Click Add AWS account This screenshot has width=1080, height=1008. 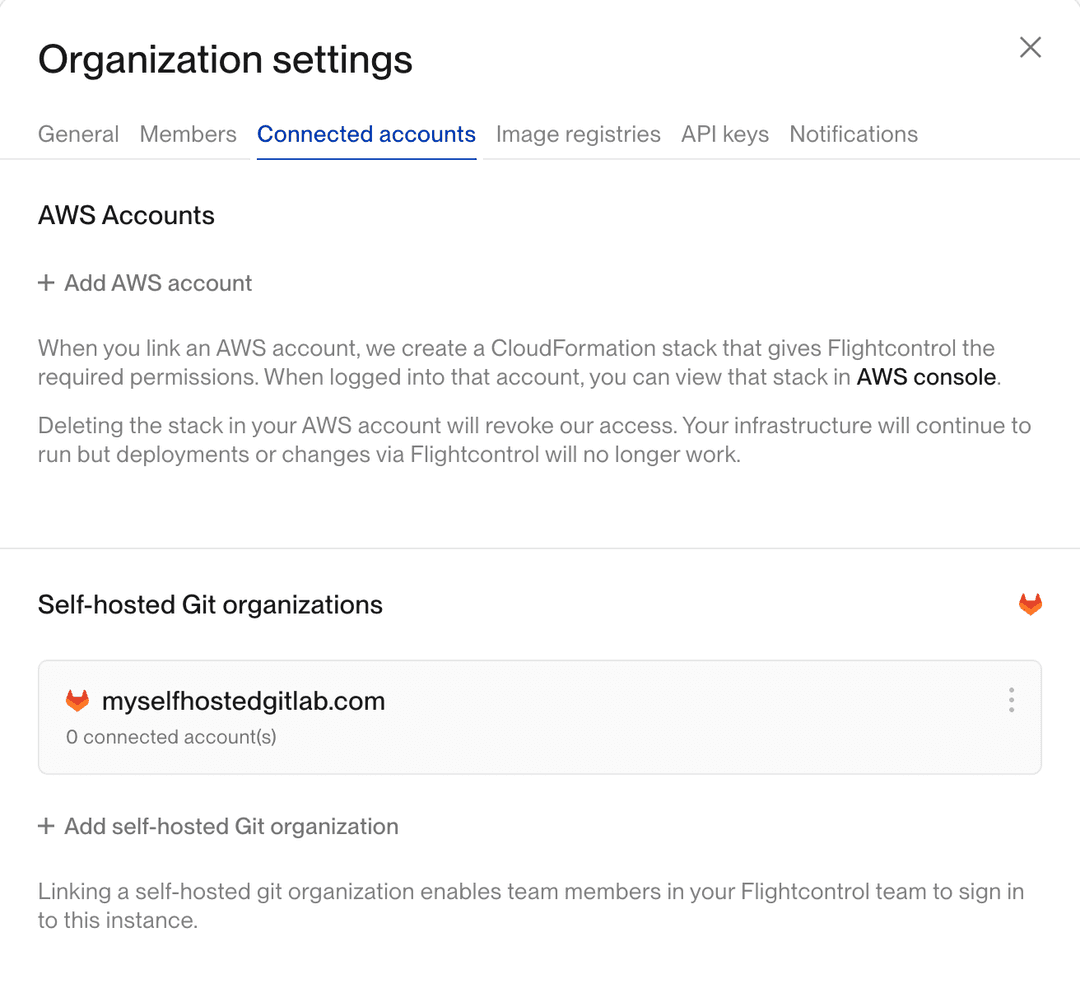(x=145, y=283)
